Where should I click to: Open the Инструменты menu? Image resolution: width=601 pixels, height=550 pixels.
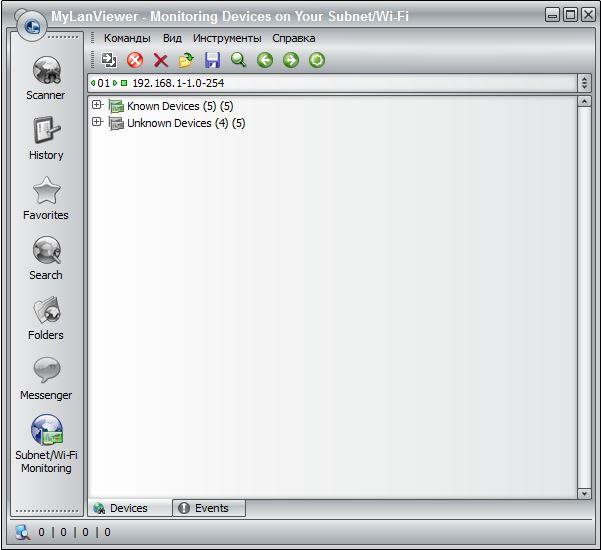click(227, 38)
